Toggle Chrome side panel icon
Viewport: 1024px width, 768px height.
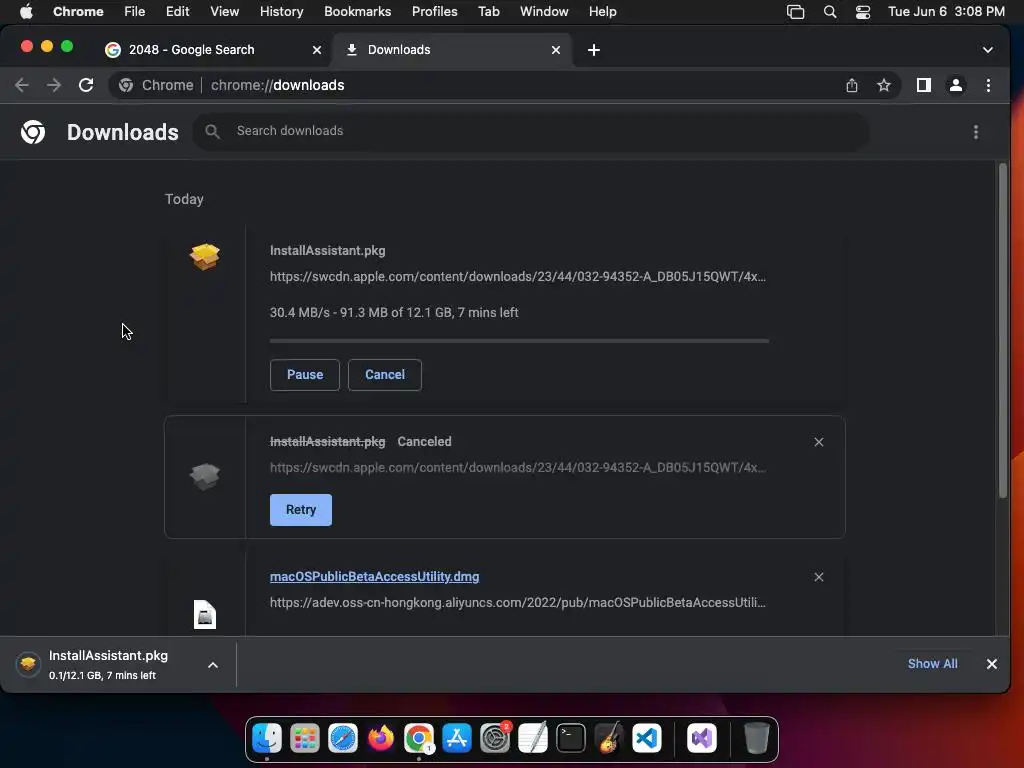tap(923, 85)
